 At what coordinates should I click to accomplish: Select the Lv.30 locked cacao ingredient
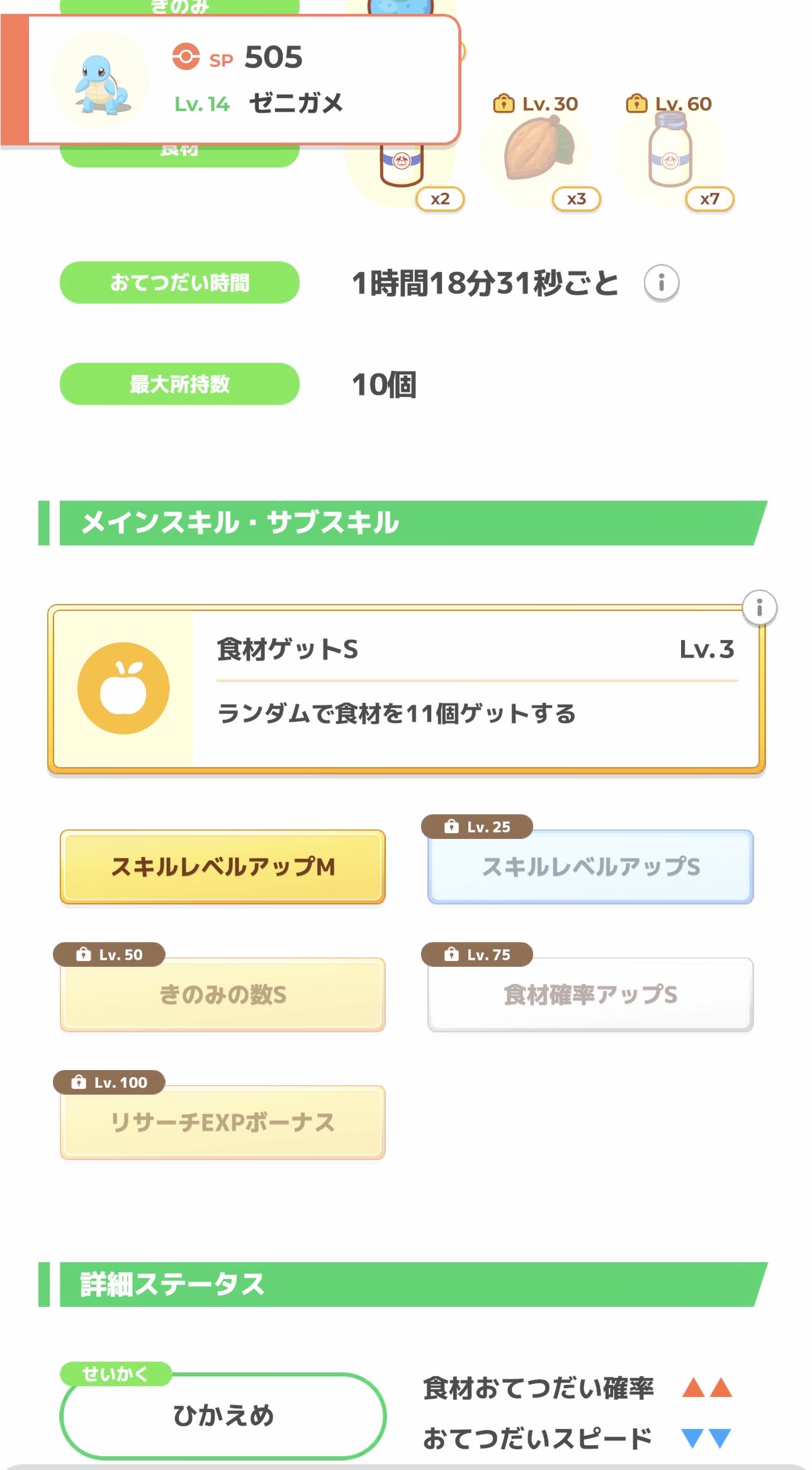tap(536, 151)
